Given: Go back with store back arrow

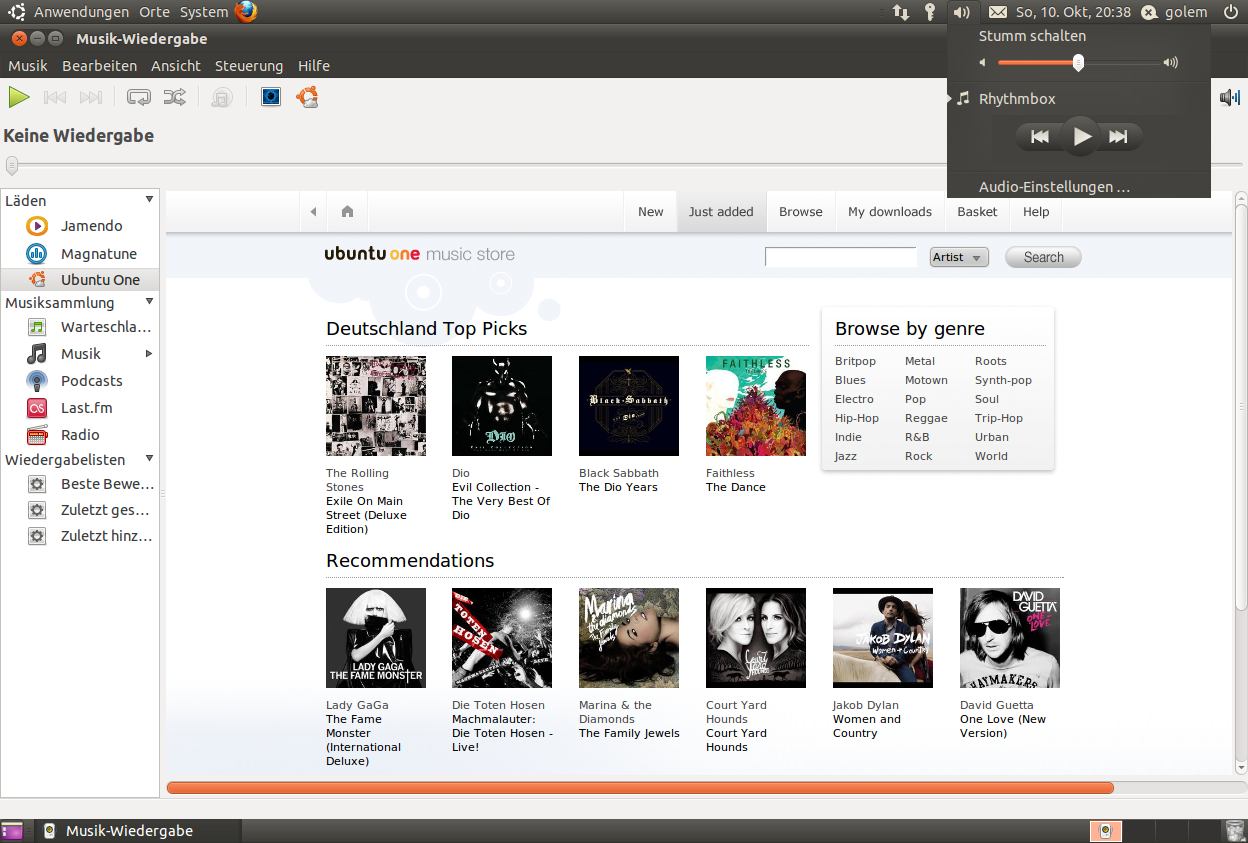Looking at the screenshot, I should tap(313, 212).
